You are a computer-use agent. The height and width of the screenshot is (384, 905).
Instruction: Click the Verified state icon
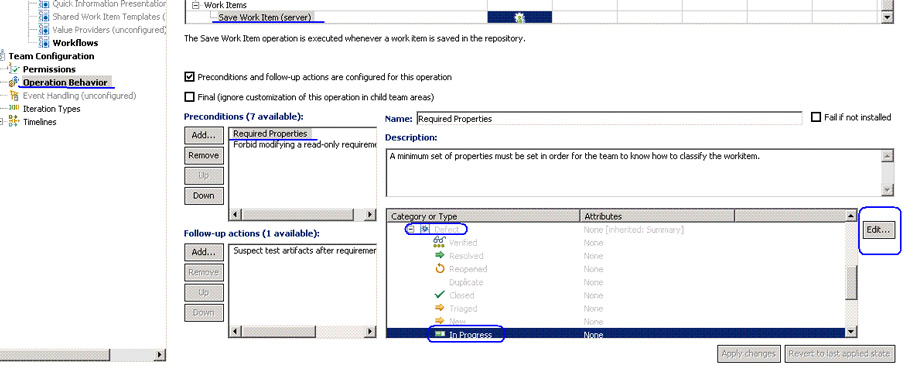pyautogui.click(x=439, y=243)
